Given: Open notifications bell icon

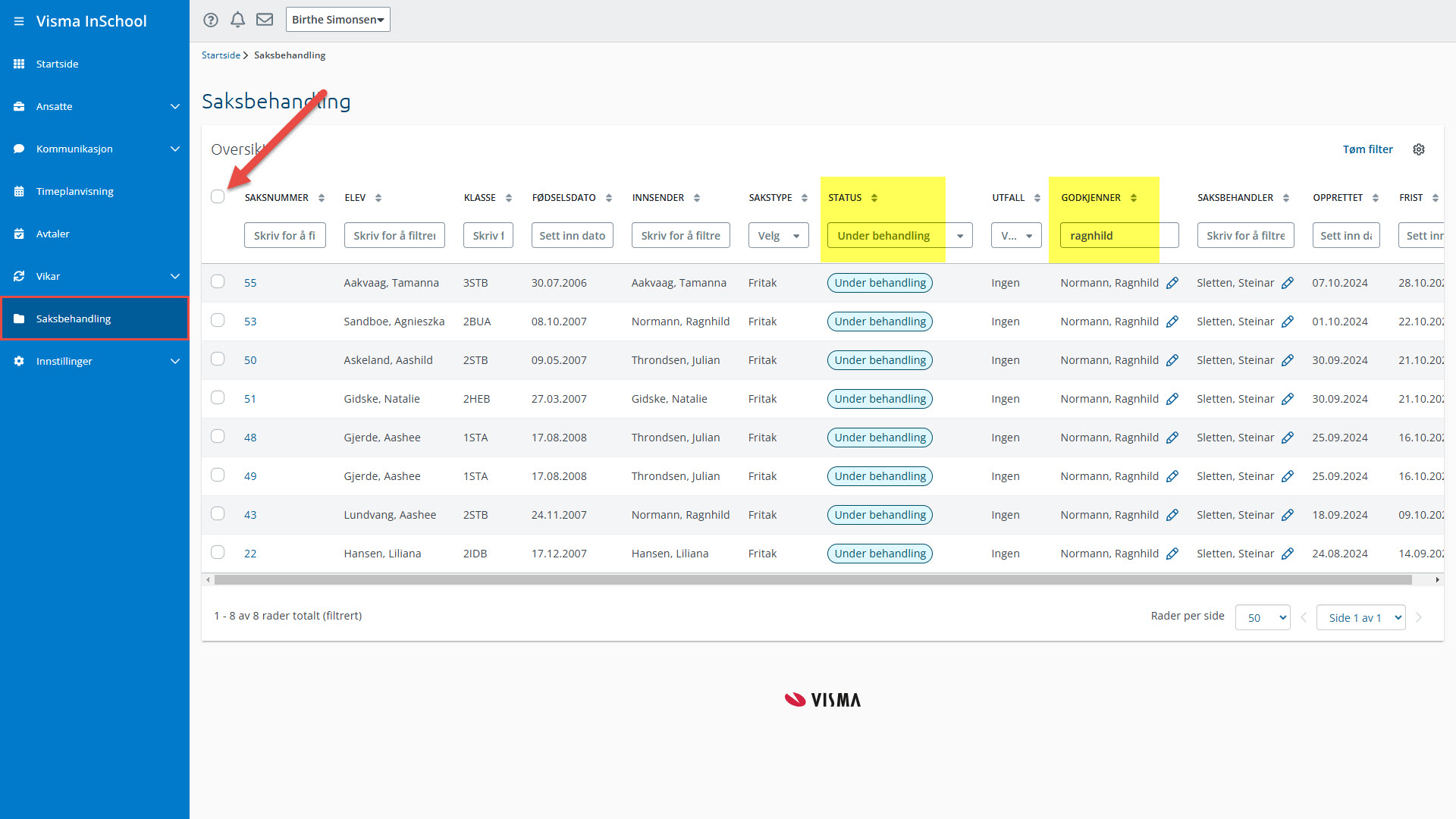Looking at the screenshot, I should (x=237, y=20).
